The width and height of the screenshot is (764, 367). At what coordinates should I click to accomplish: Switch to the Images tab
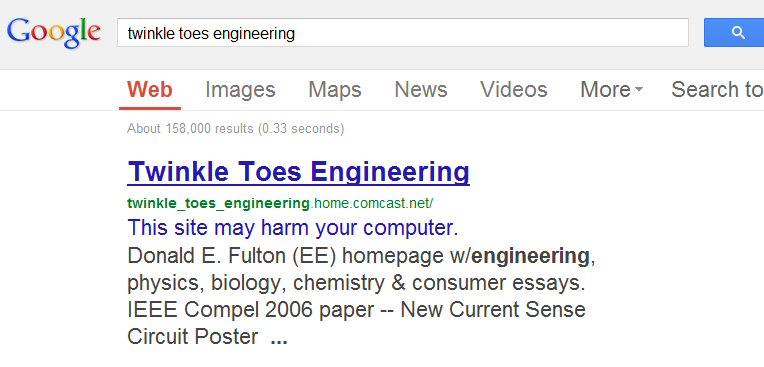[240, 90]
